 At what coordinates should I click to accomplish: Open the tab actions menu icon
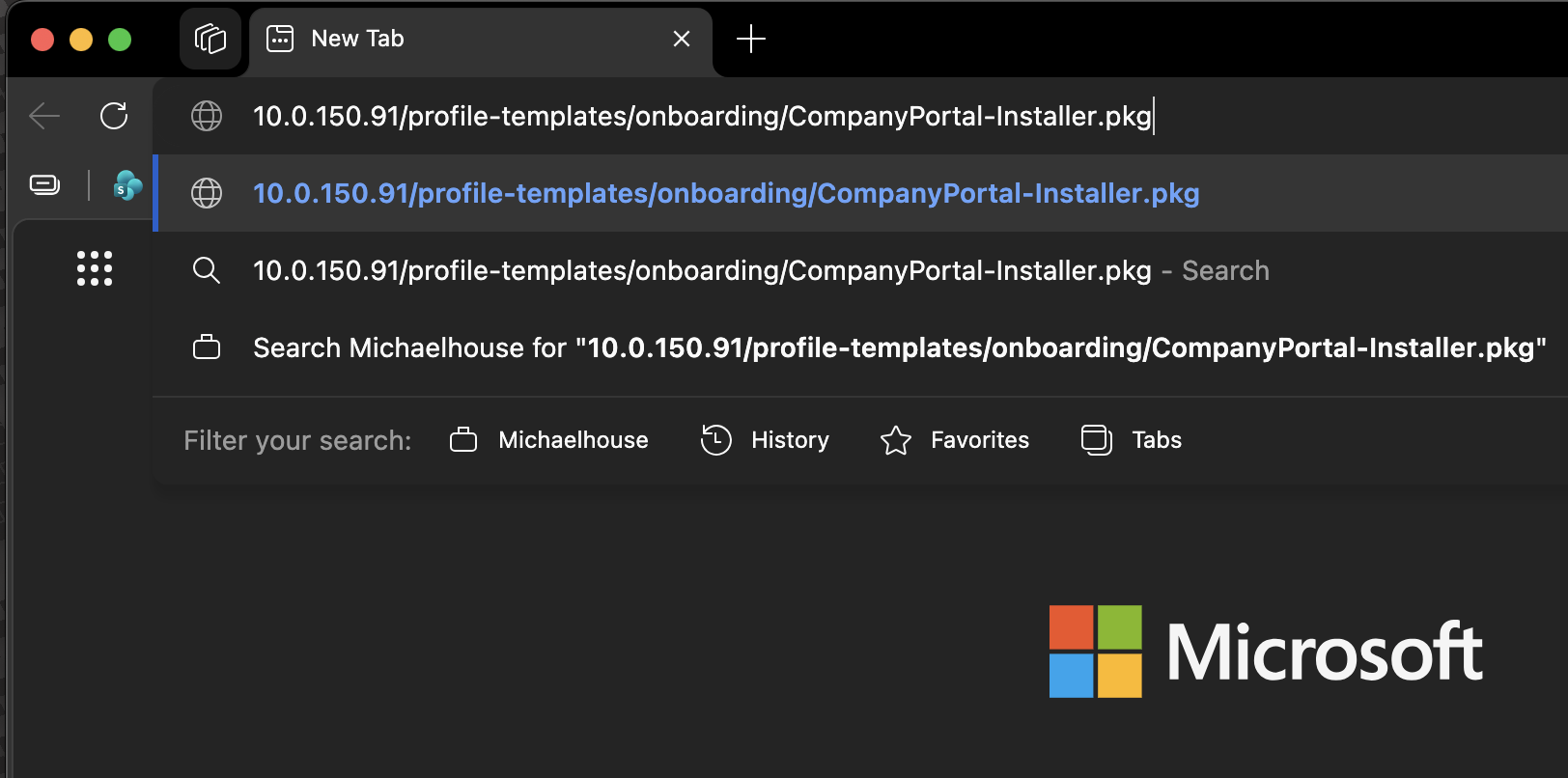point(210,39)
